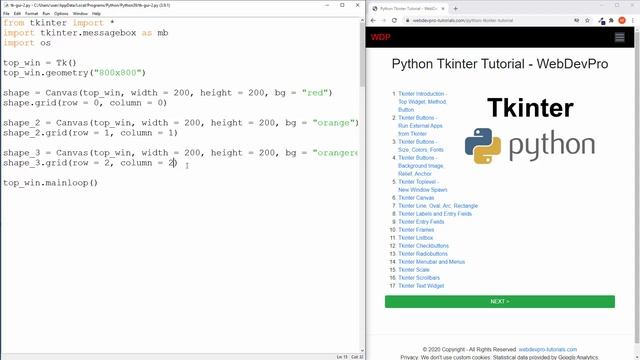Click the red WDP site logo
The width and height of the screenshot is (640, 360).
(x=380, y=37)
